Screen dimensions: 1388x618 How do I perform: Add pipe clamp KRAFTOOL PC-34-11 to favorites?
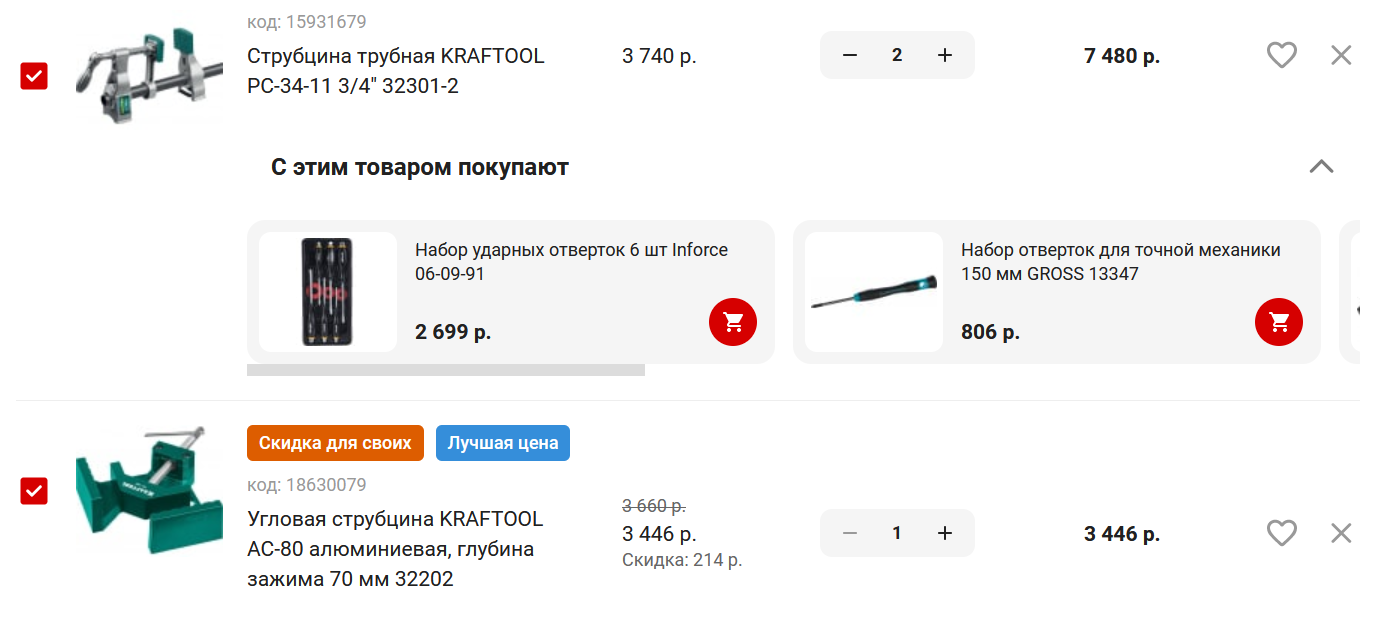tap(1281, 55)
